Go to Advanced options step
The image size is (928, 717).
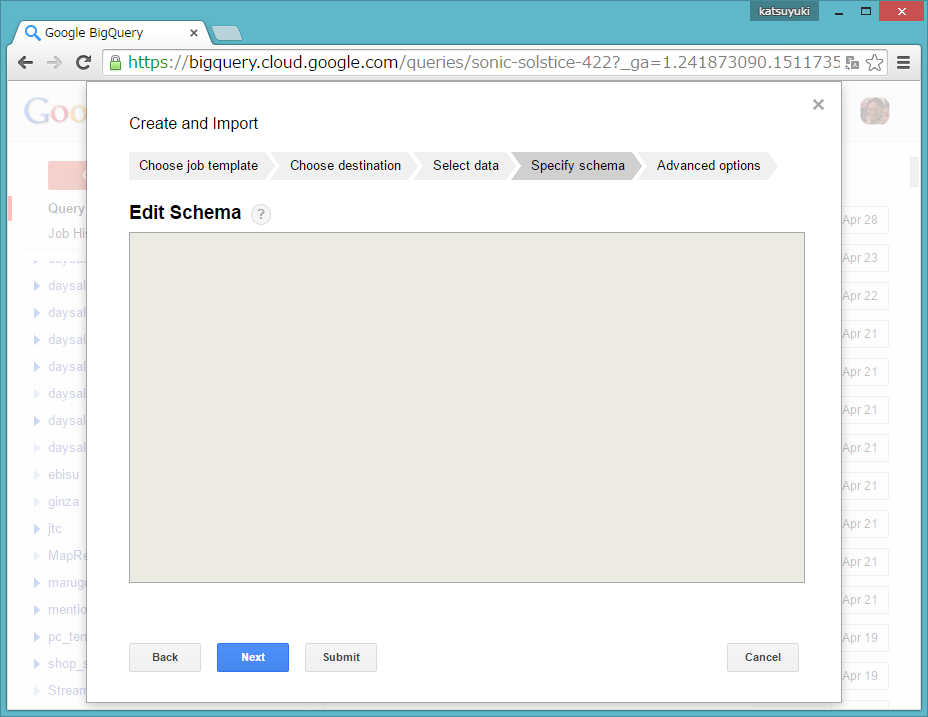coord(708,166)
